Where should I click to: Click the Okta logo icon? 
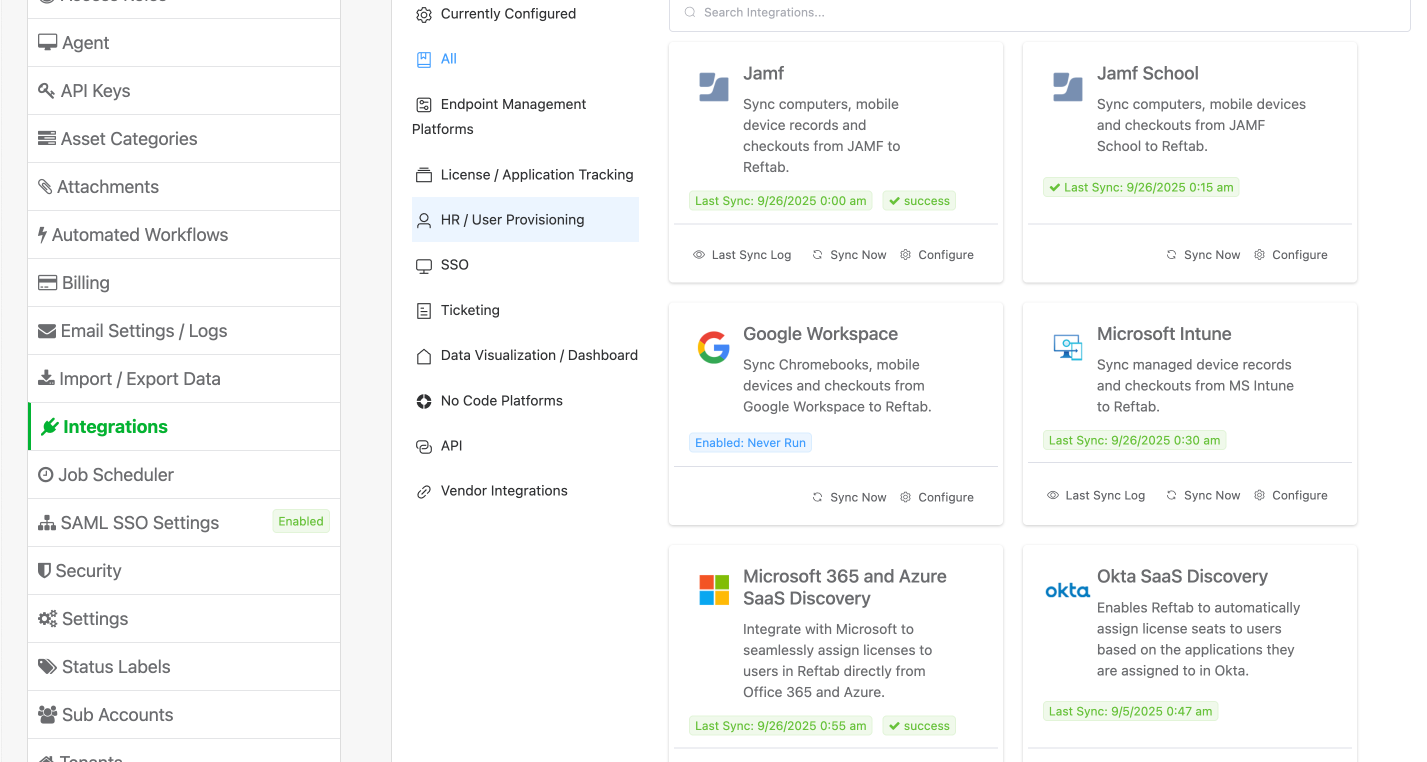tap(1066, 590)
